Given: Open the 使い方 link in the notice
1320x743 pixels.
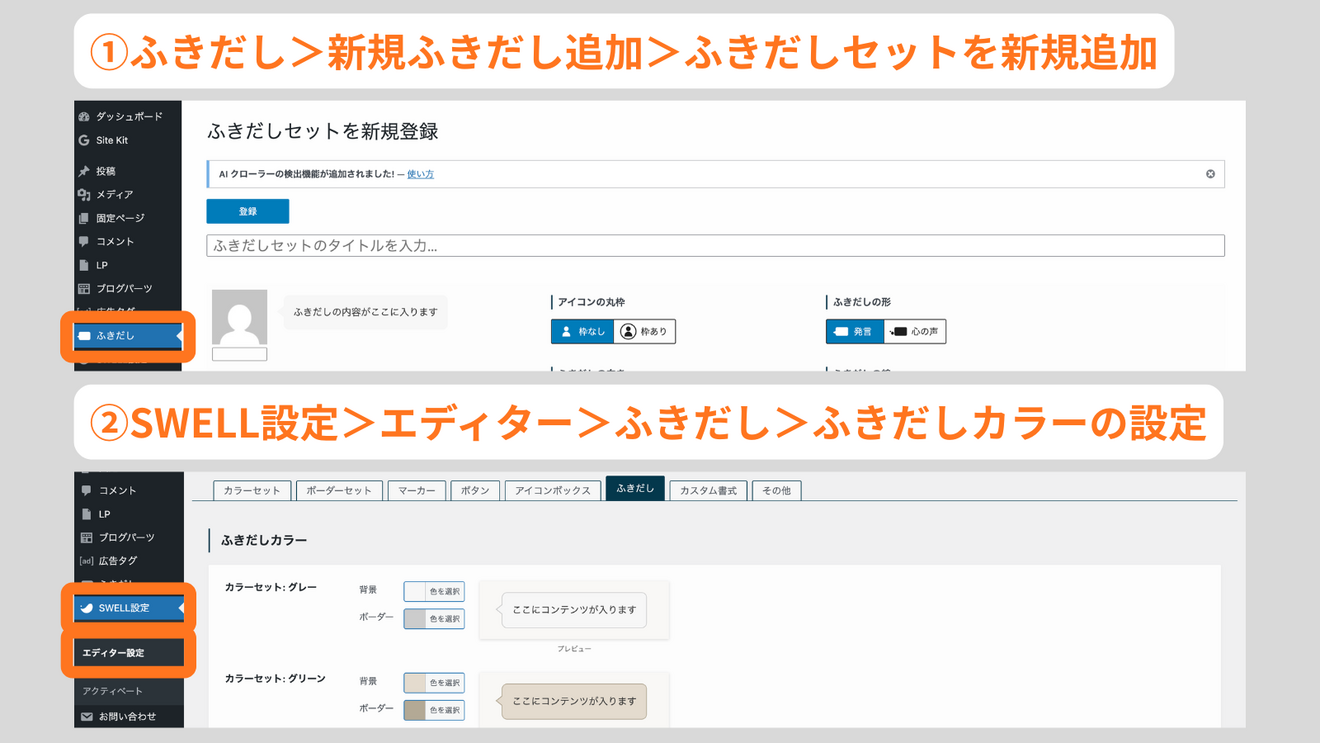Looking at the screenshot, I should (x=420, y=175).
